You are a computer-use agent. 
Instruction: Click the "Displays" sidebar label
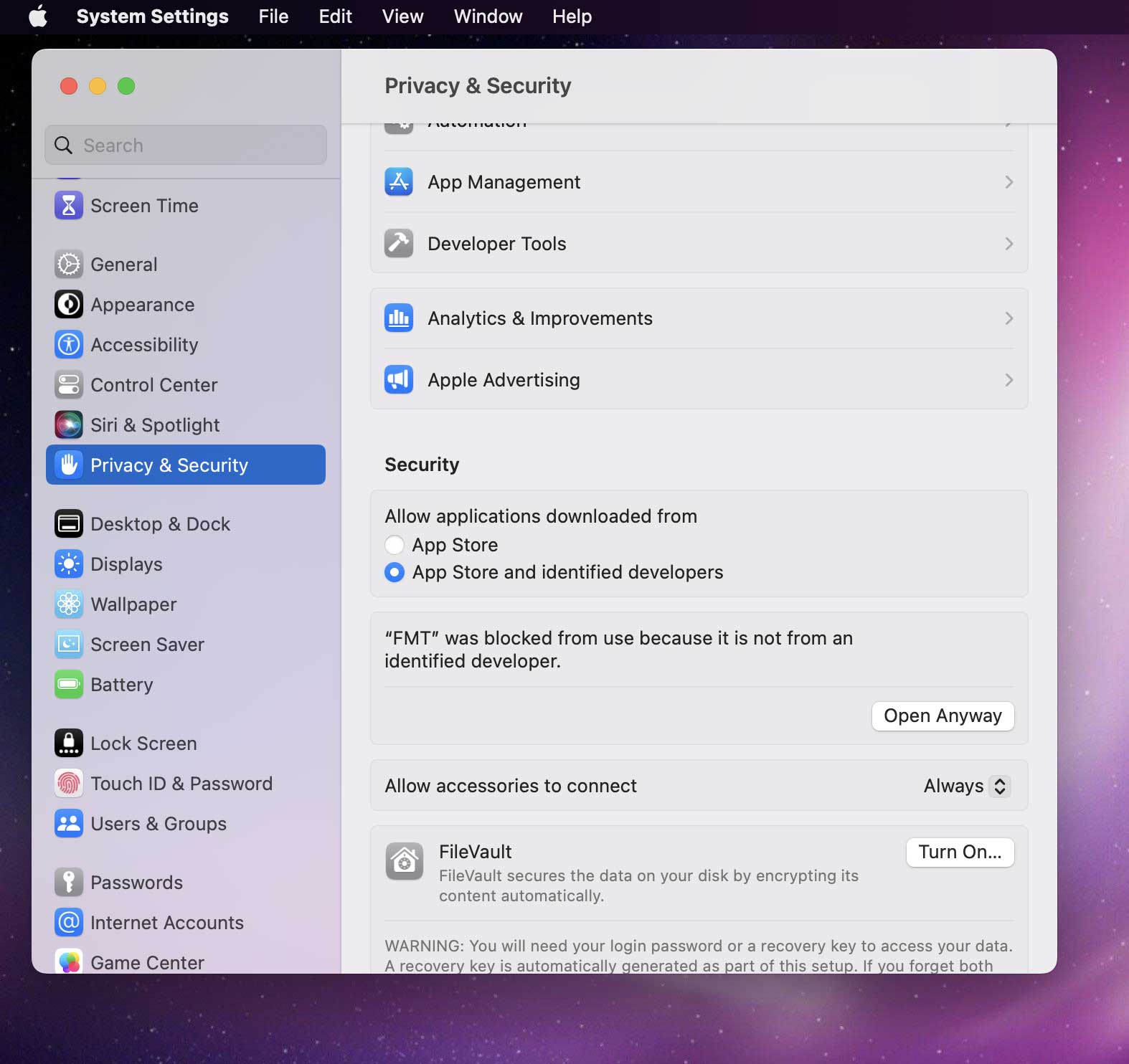click(x=126, y=564)
